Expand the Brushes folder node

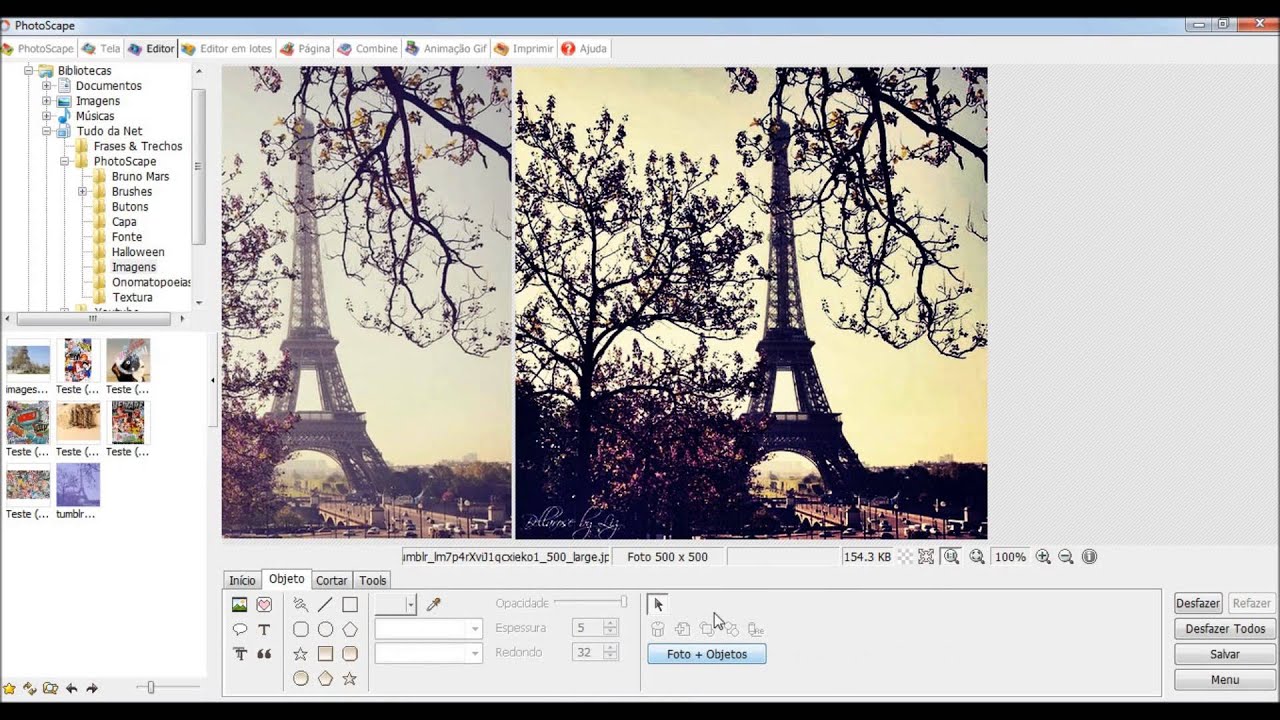coord(82,191)
